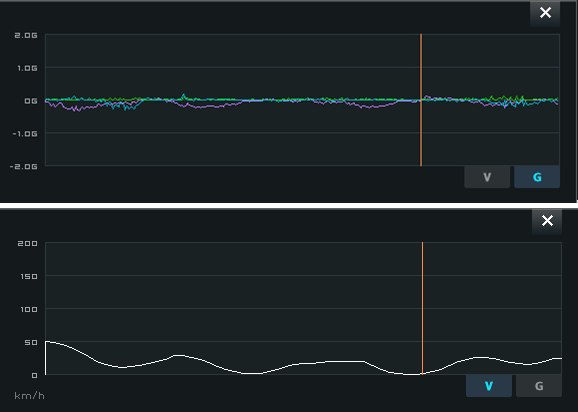Close the velocity graph panel
Viewport: 578px width, 412px height.
547,221
